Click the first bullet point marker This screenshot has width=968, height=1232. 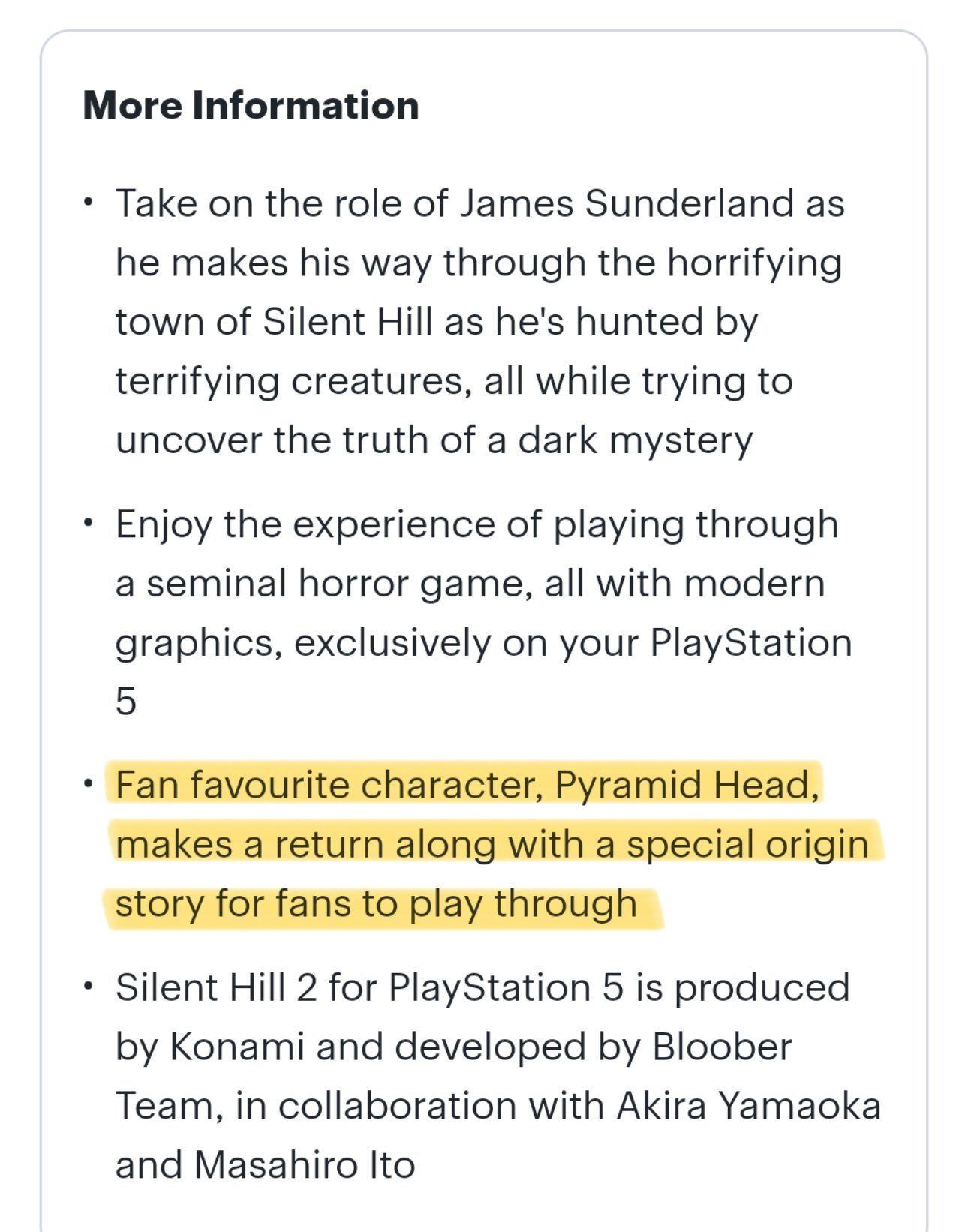90,204
